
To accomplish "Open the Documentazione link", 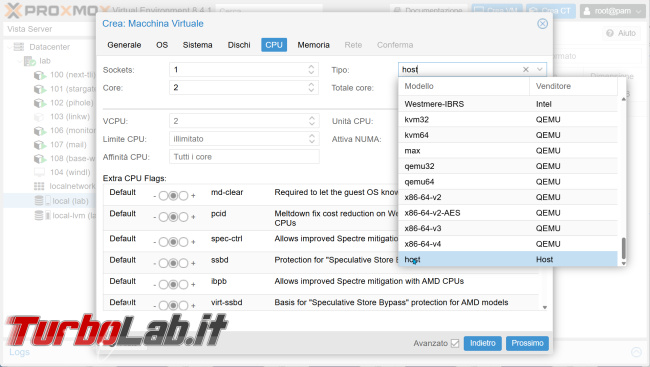I will click(429, 11).
